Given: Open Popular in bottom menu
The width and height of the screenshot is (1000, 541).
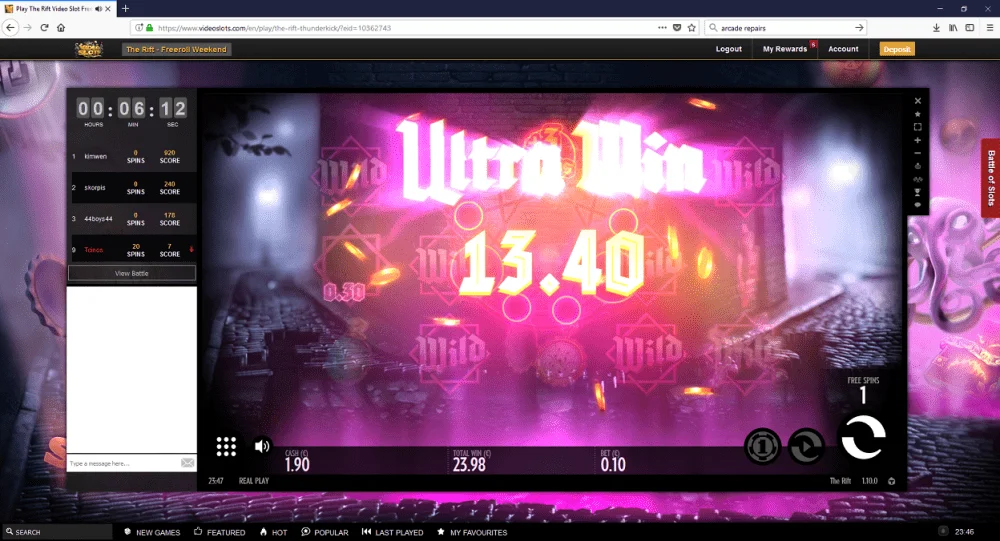Looking at the screenshot, I should tap(325, 532).
